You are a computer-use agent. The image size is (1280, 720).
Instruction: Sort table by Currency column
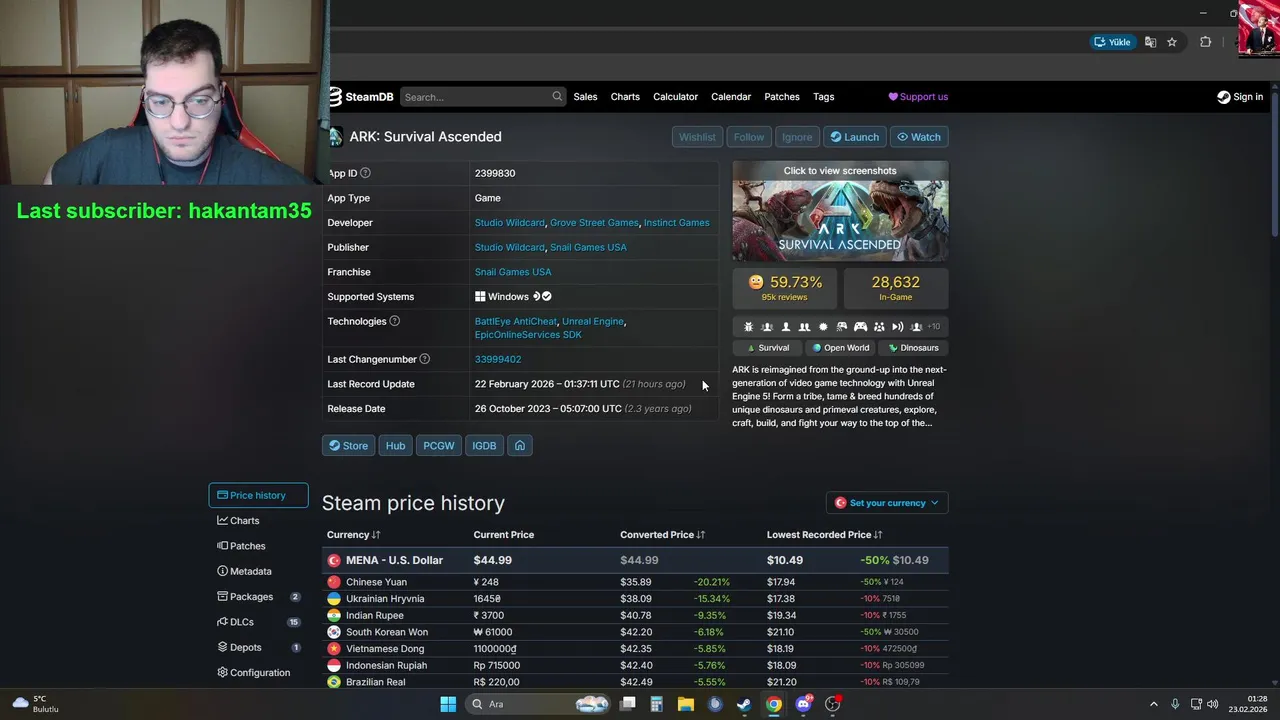[x=353, y=535]
